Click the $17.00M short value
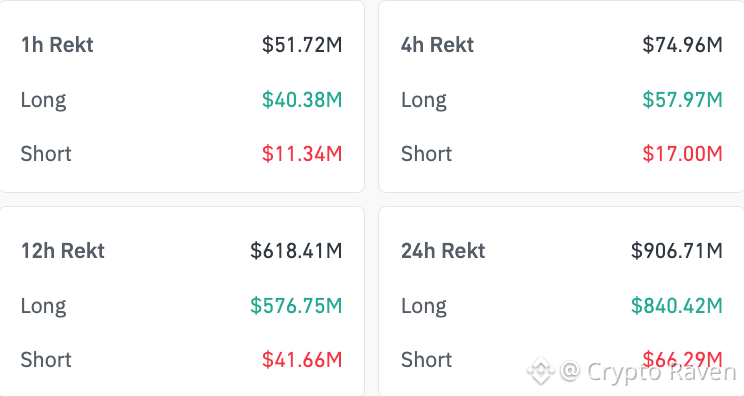The height and width of the screenshot is (396, 744). [x=683, y=154]
